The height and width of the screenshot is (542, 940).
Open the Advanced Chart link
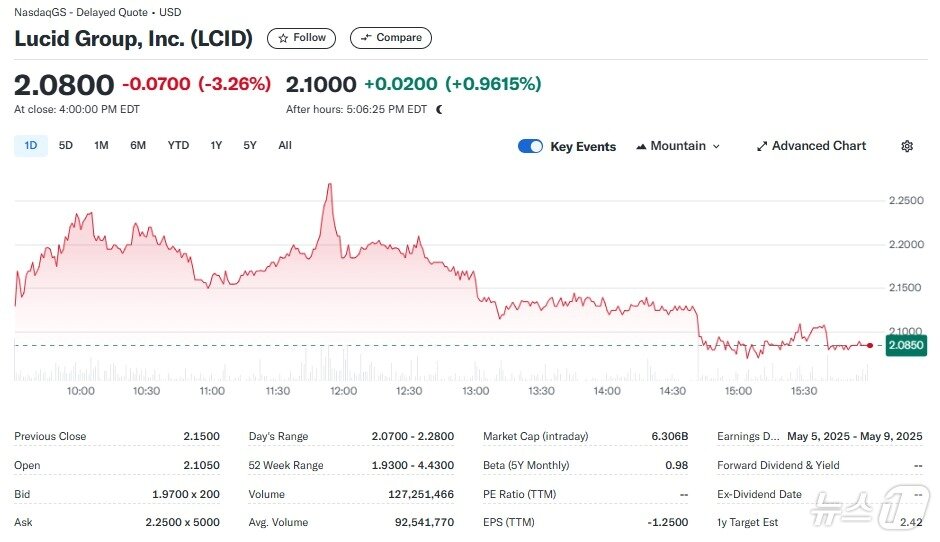click(819, 146)
